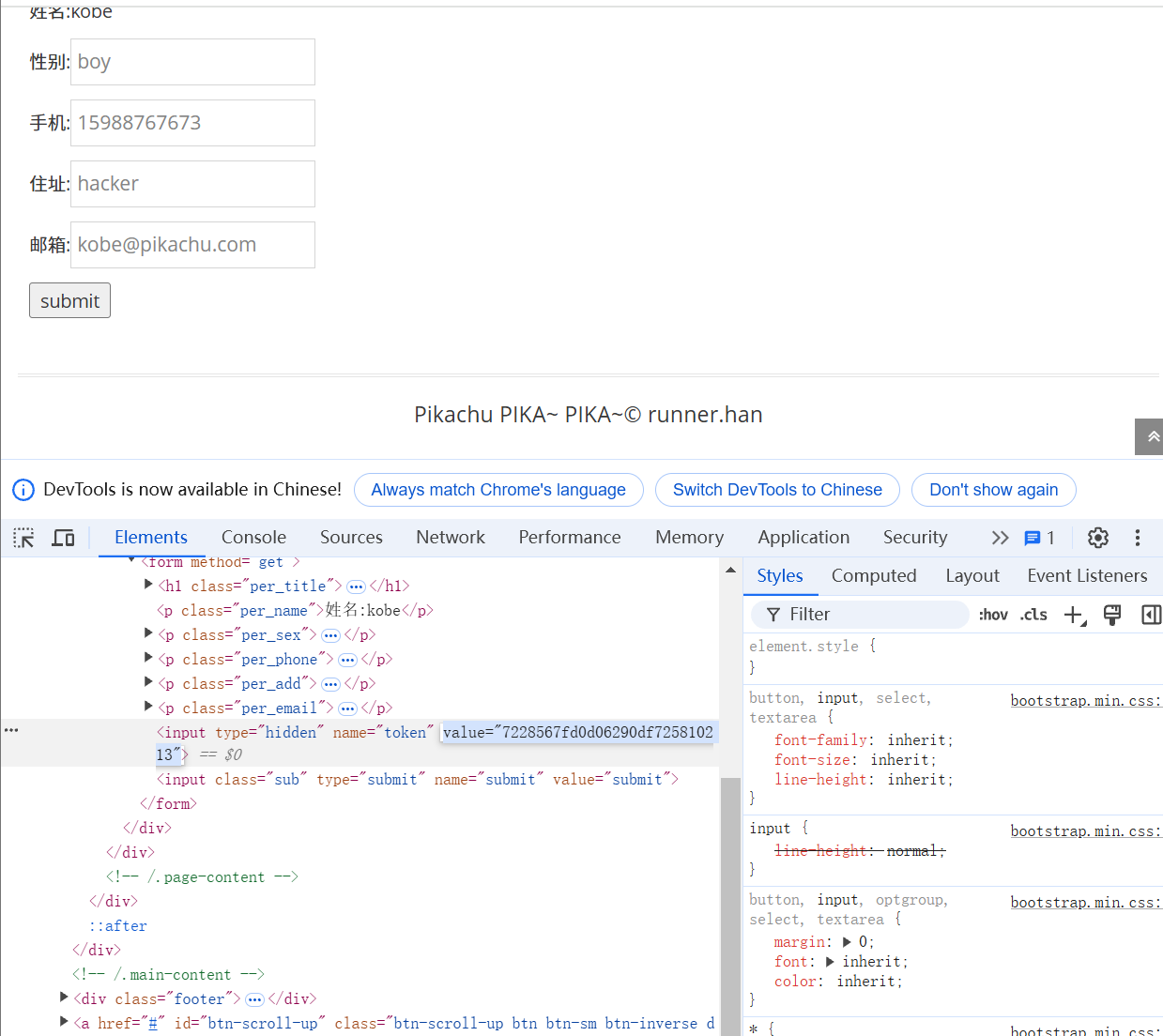This screenshot has width=1163, height=1036.
Task: Click the phone field showing 15988767673
Action: pyautogui.click(x=192, y=123)
